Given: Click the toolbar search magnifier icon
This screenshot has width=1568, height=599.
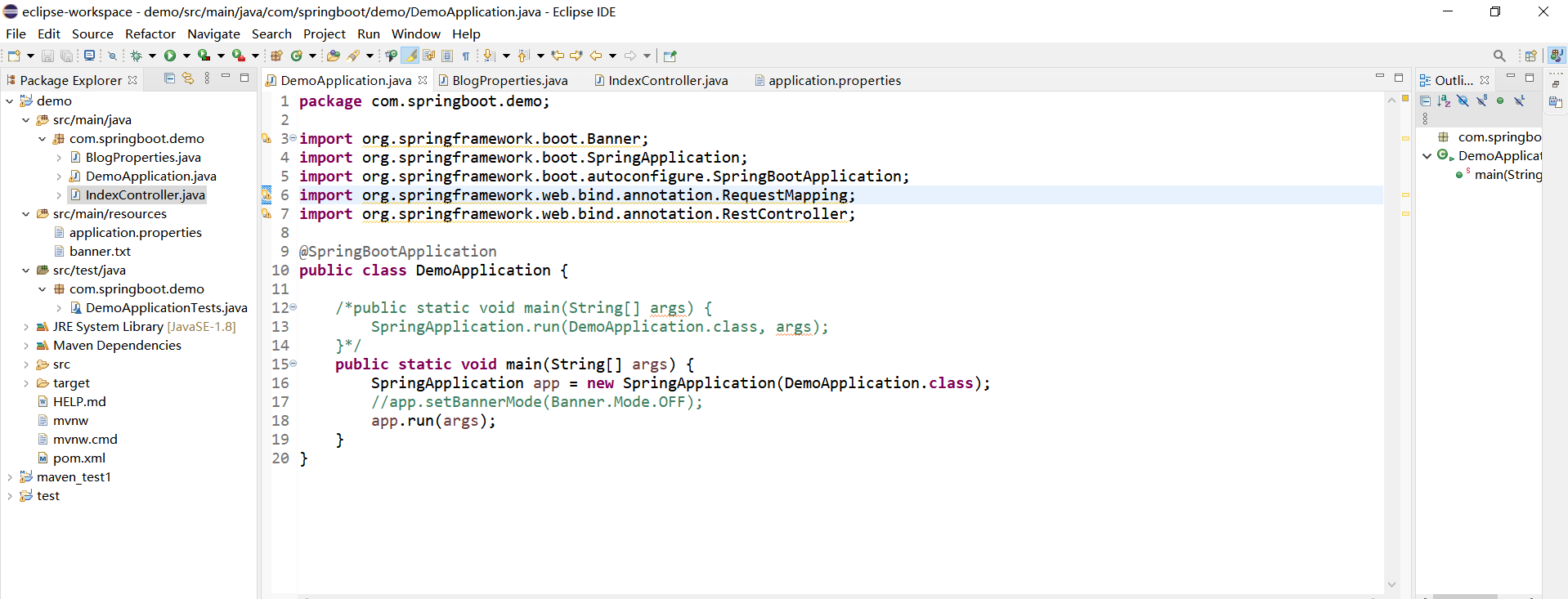Looking at the screenshot, I should 1499,56.
